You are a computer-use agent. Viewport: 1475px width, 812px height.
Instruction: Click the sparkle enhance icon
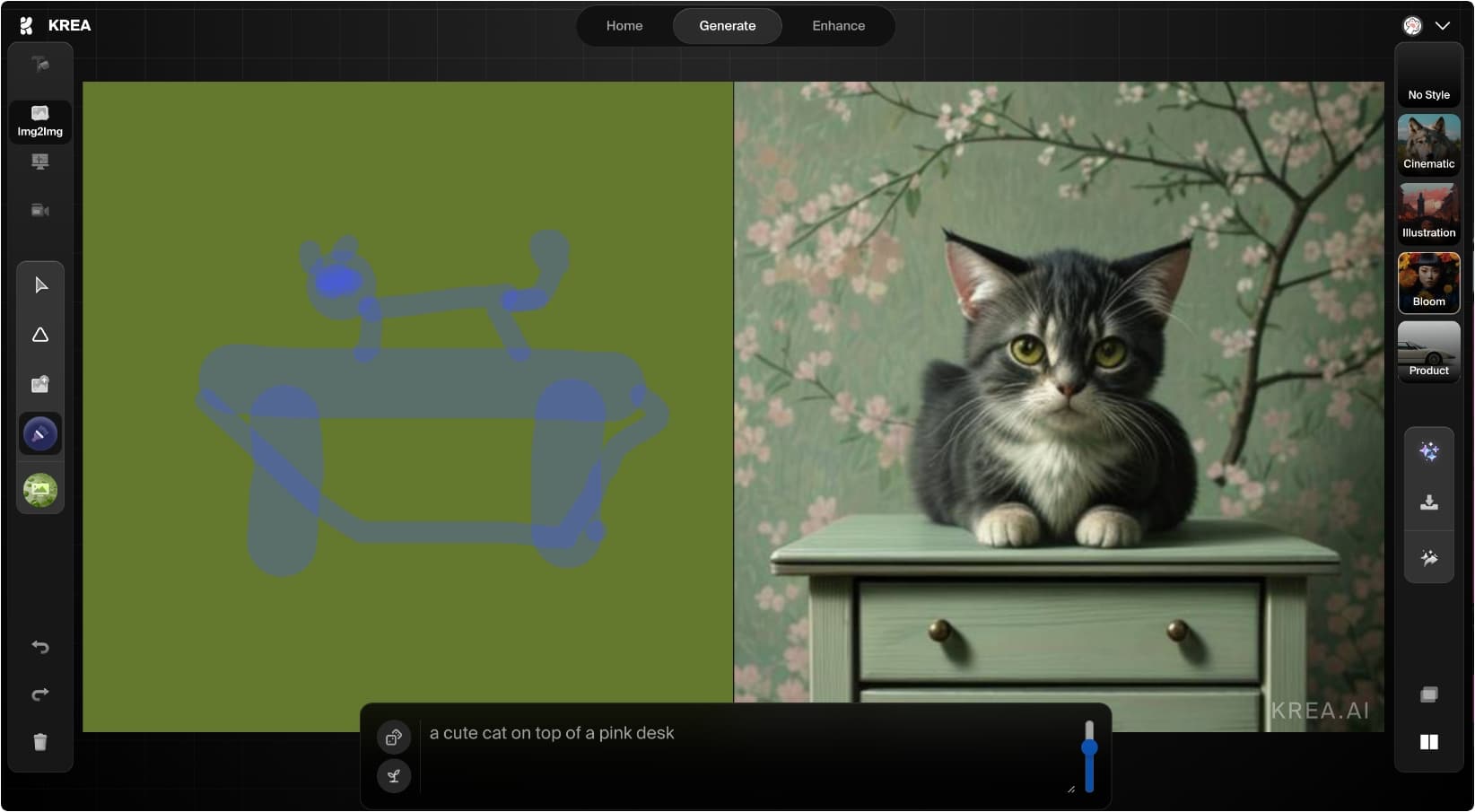1429,451
